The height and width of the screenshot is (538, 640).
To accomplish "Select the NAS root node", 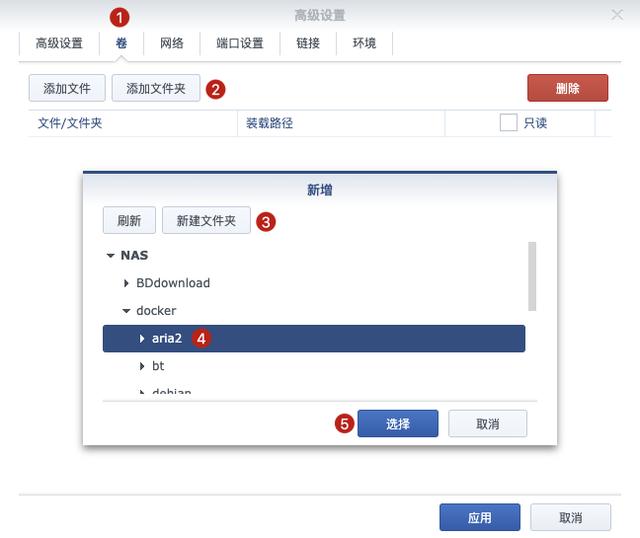I will tap(134, 256).
